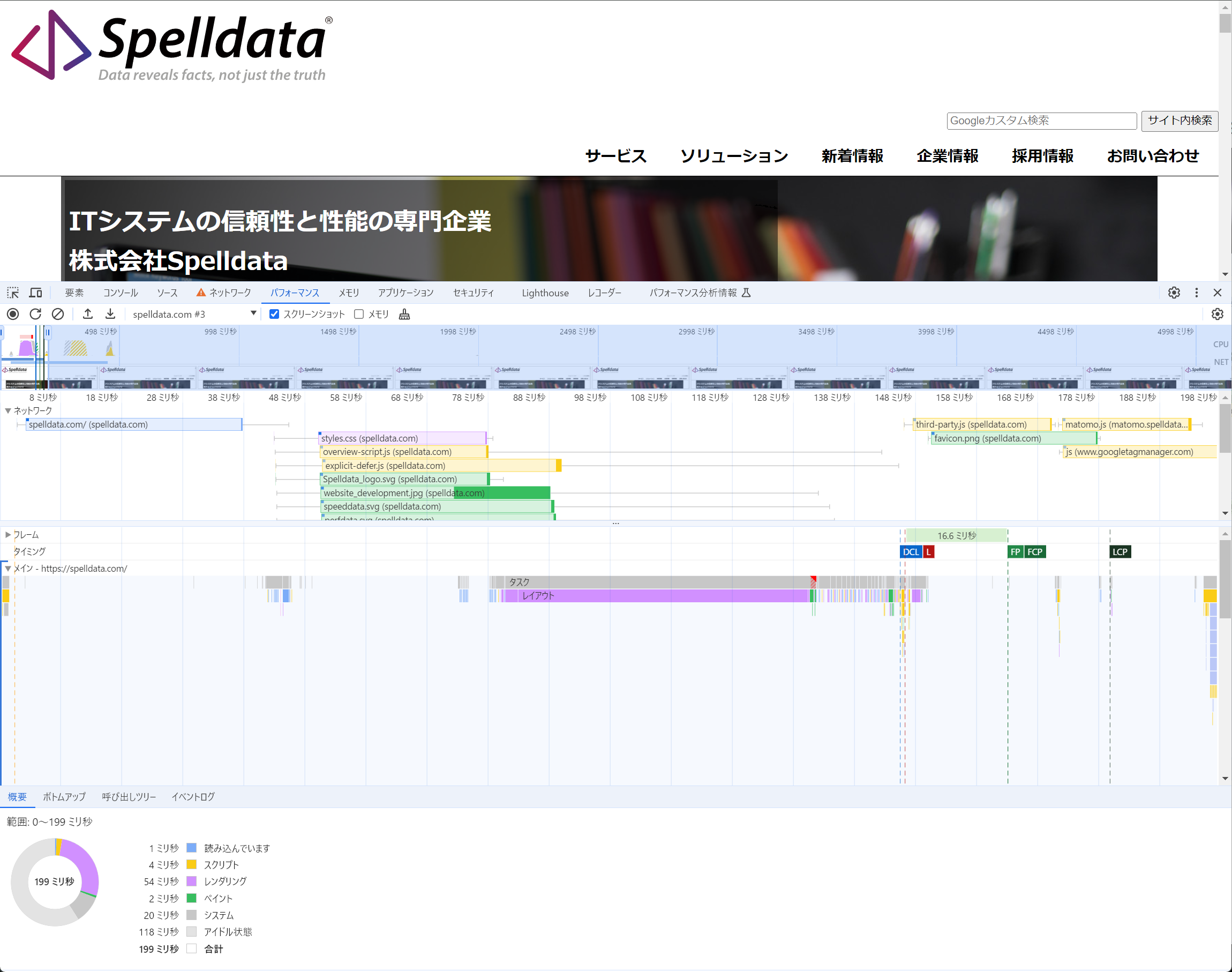
Task: Expand the フレーム track
Action: 8,535
